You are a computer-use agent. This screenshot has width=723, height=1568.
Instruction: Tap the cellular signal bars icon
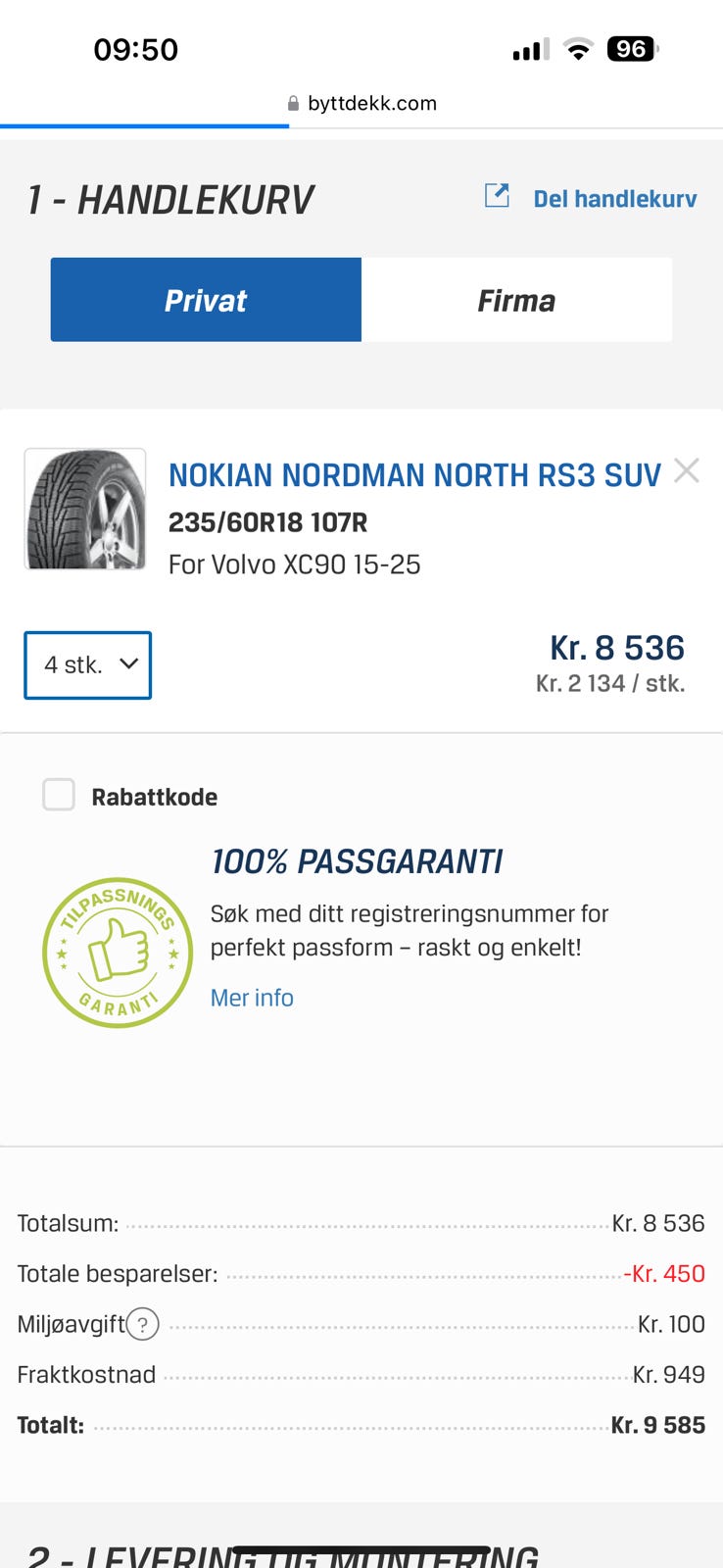[x=530, y=50]
